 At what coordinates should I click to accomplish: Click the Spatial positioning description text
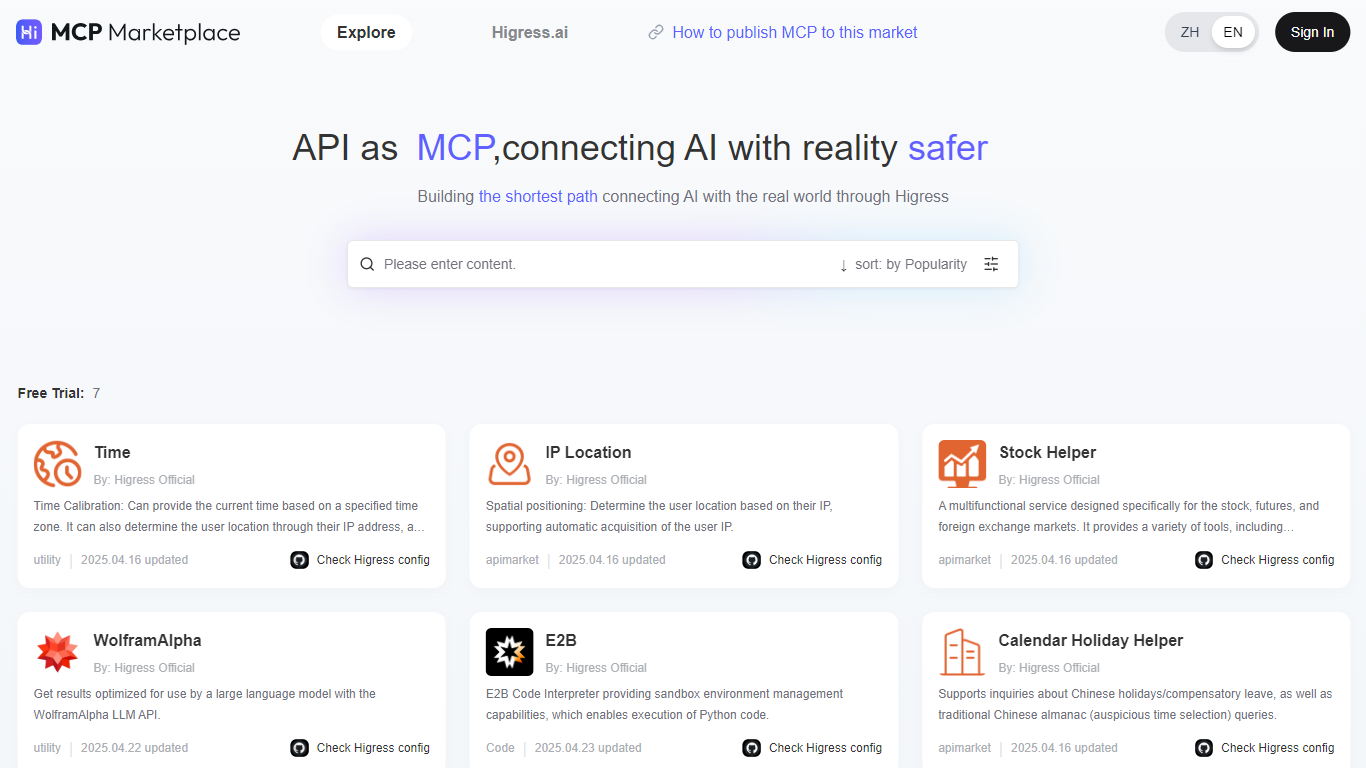tap(659, 516)
